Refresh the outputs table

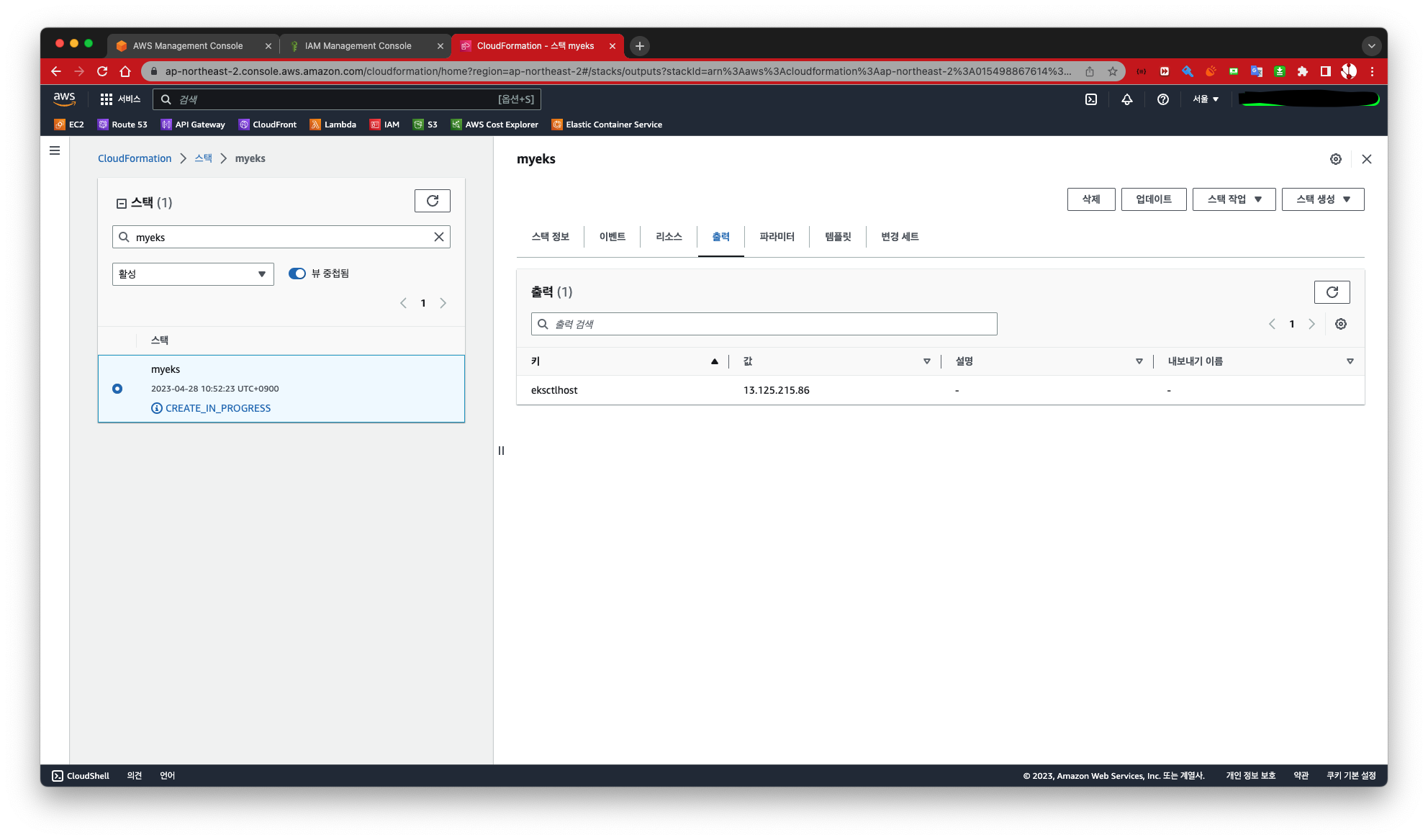click(x=1332, y=292)
